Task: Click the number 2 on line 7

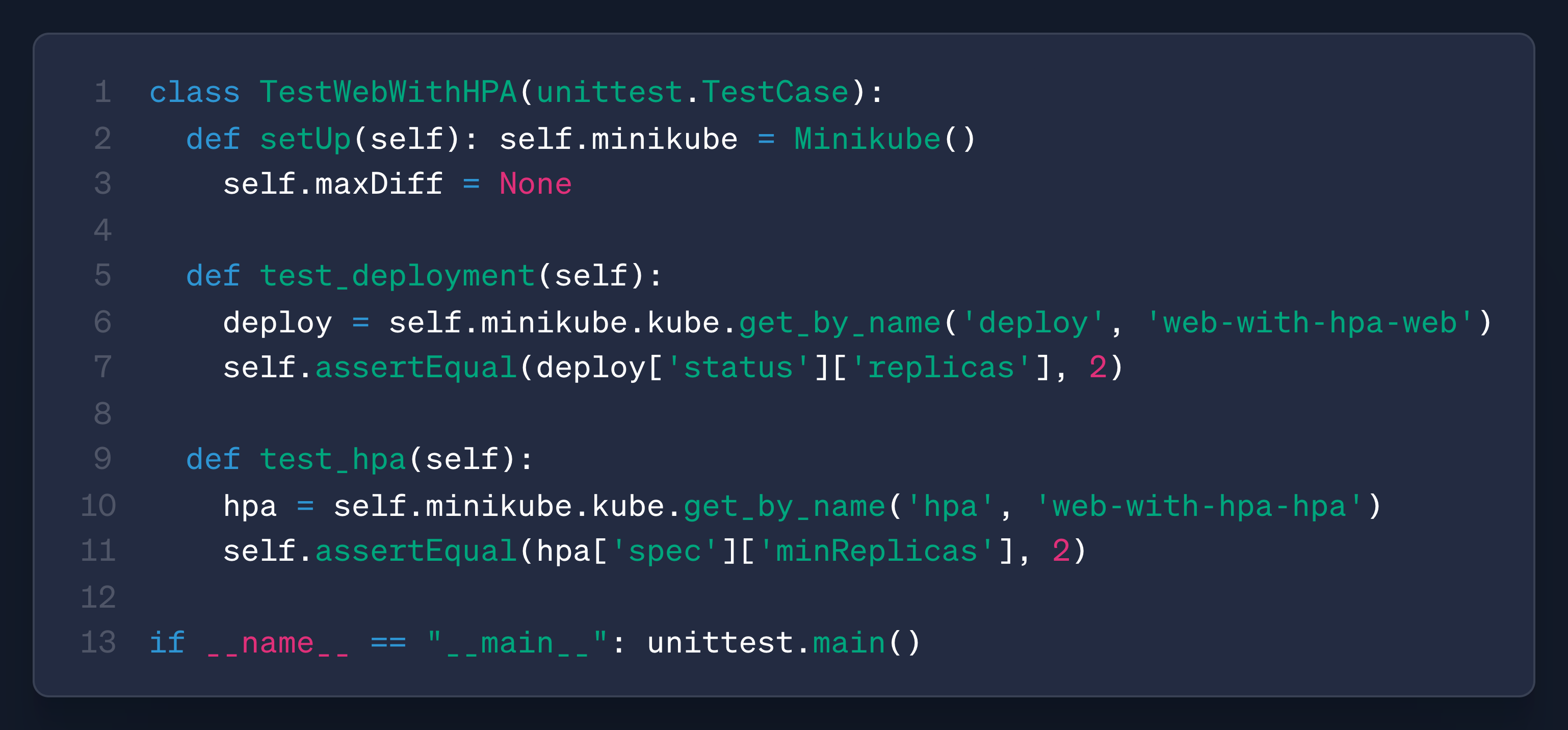Action: click(x=1098, y=368)
